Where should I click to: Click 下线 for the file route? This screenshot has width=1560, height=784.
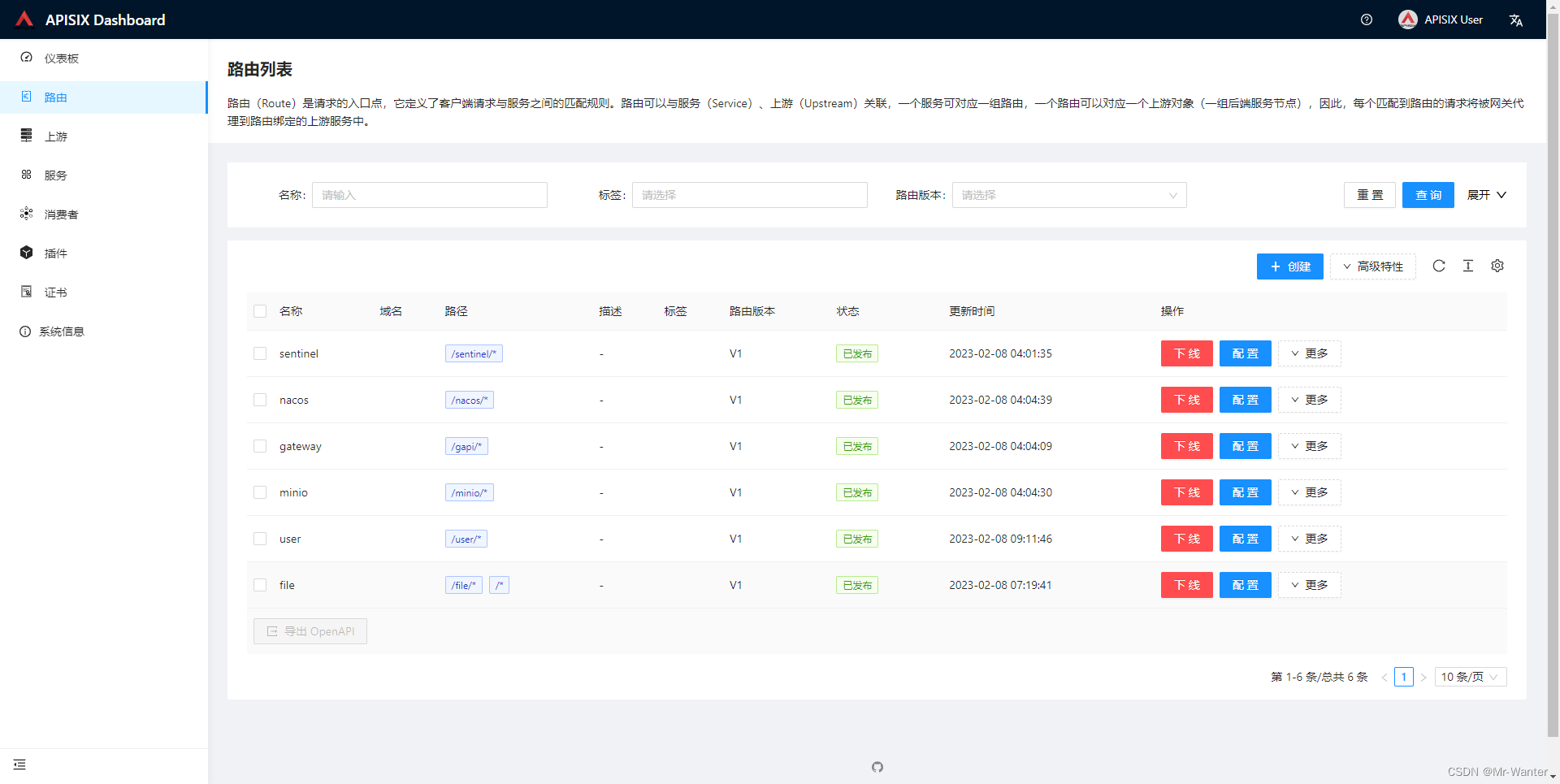point(1187,585)
